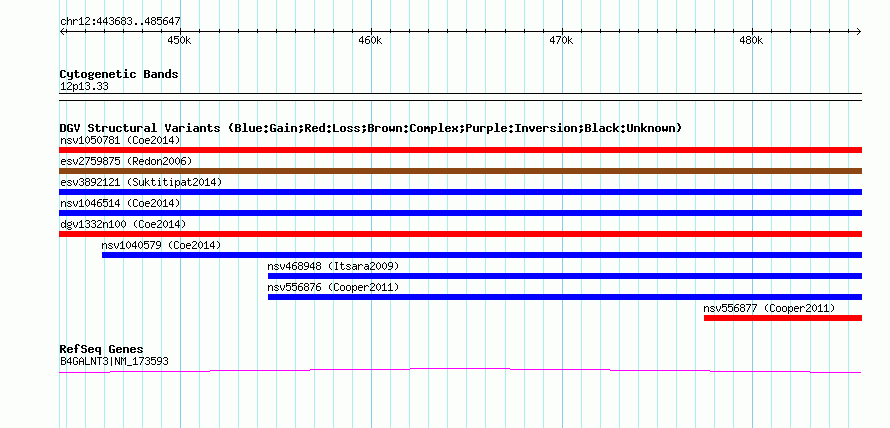
Task: Select the nsv1046514 (Coe2014) label
Action: coord(120,203)
